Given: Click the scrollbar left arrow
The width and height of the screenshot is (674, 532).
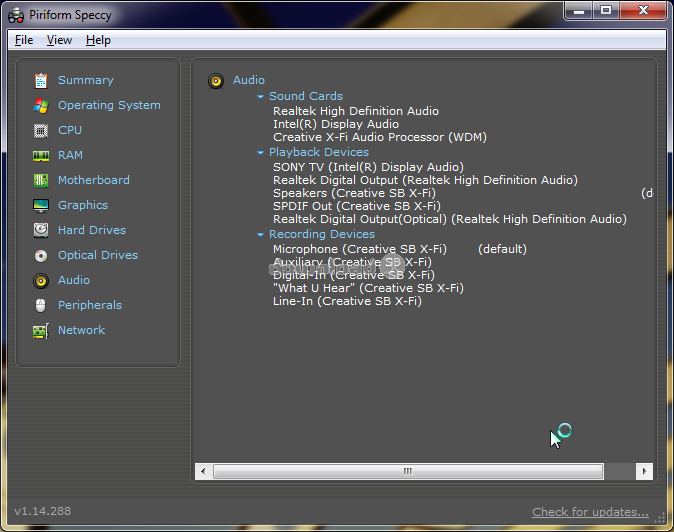Looking at the screenshot, I should 203,471.
